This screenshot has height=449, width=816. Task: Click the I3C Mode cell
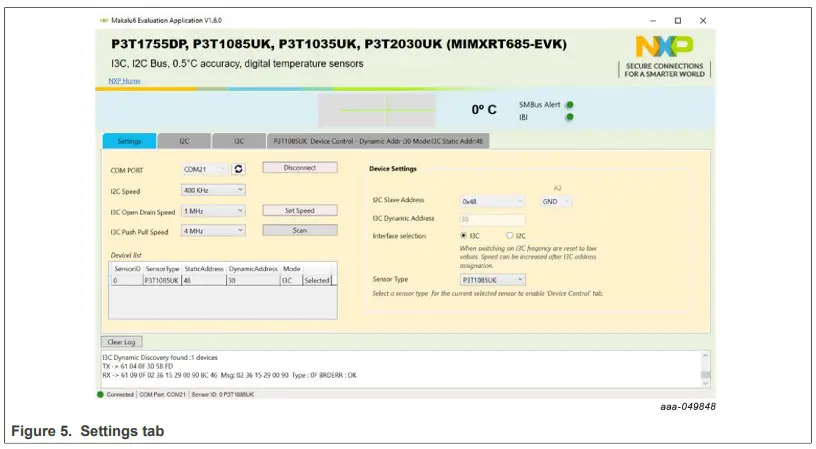click(x=291, y=280)
